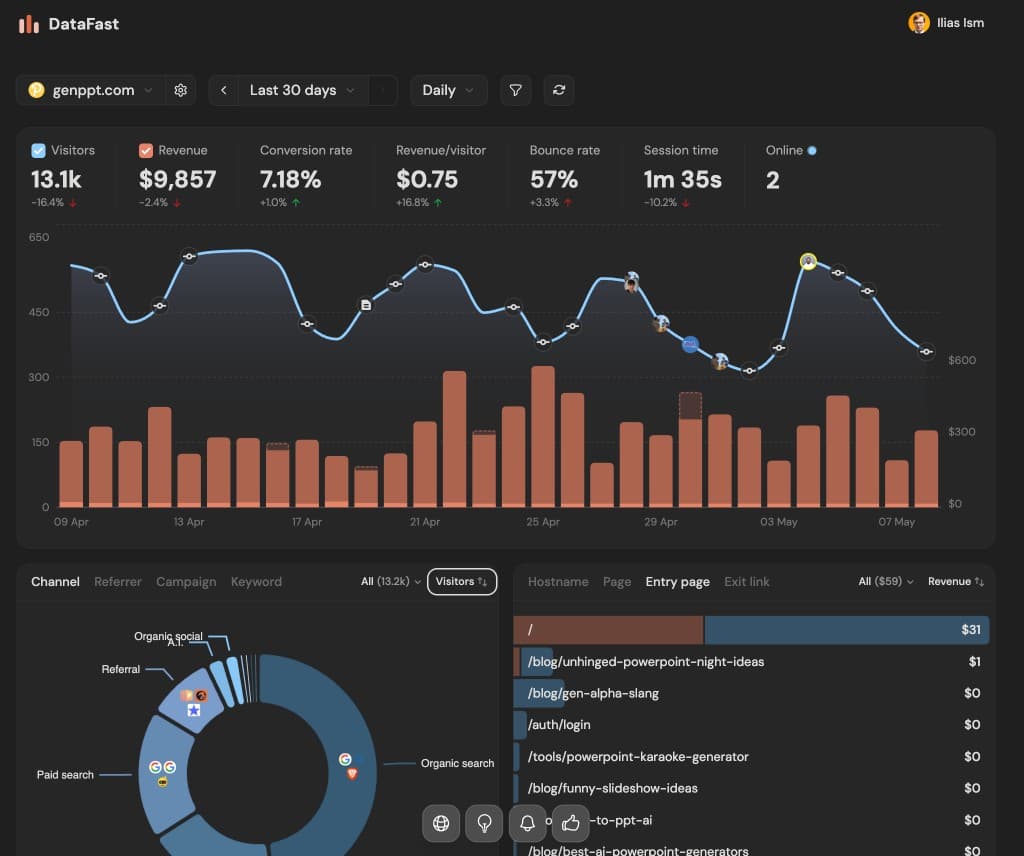Switch to the Channel tab

point(56,582)
